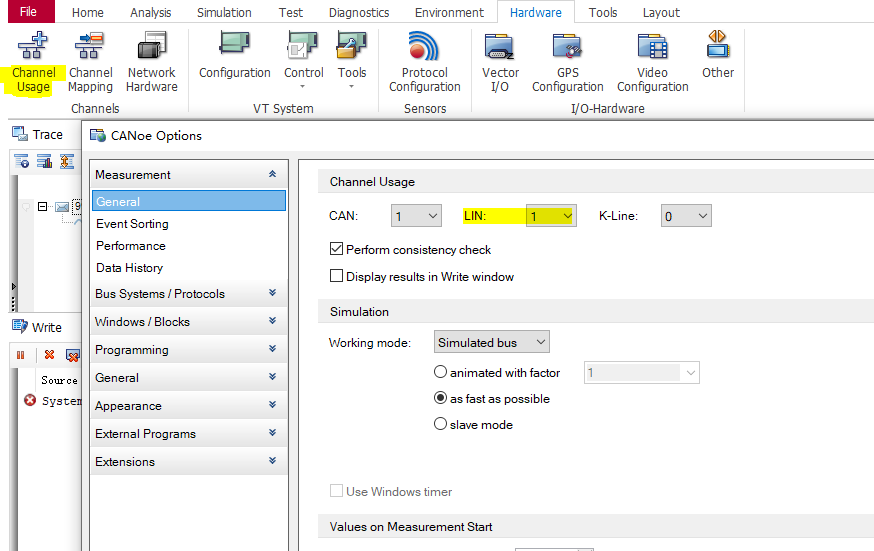Click the System error icon in Write window
874x551 pixels.
[30, 400]
